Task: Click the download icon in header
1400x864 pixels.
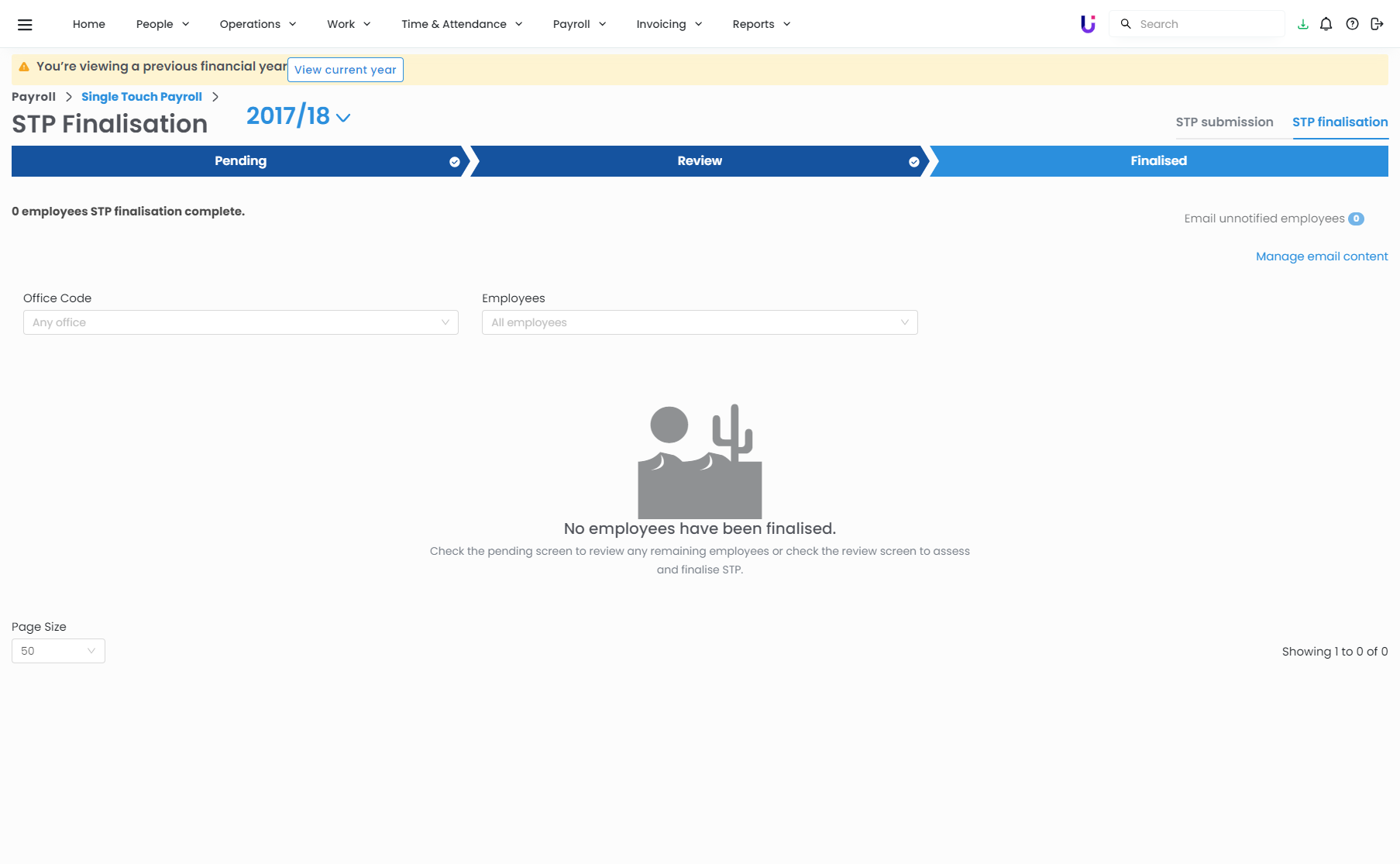Action: [x=1303, y=24]
